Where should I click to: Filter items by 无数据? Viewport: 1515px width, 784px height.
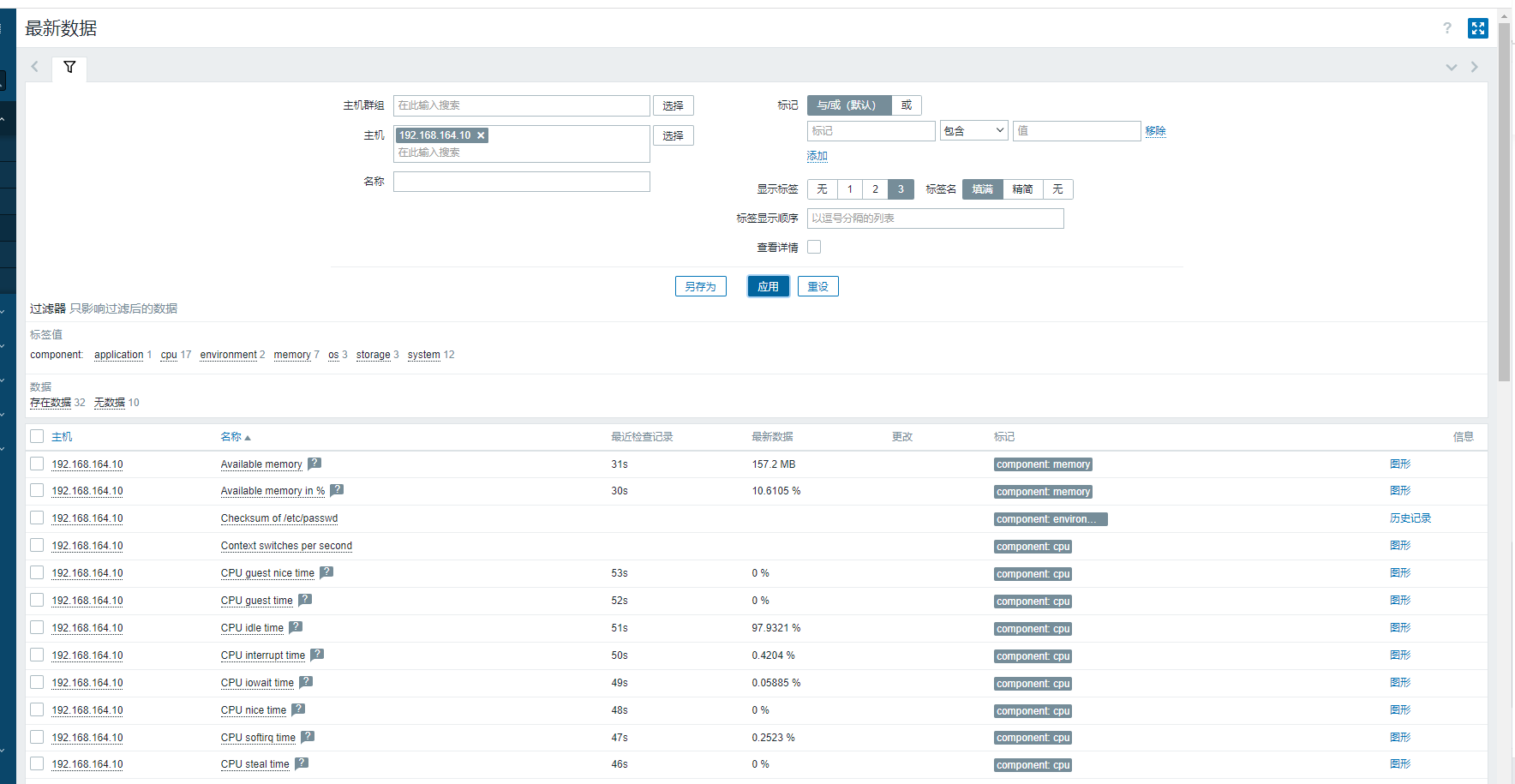(110, 403)
